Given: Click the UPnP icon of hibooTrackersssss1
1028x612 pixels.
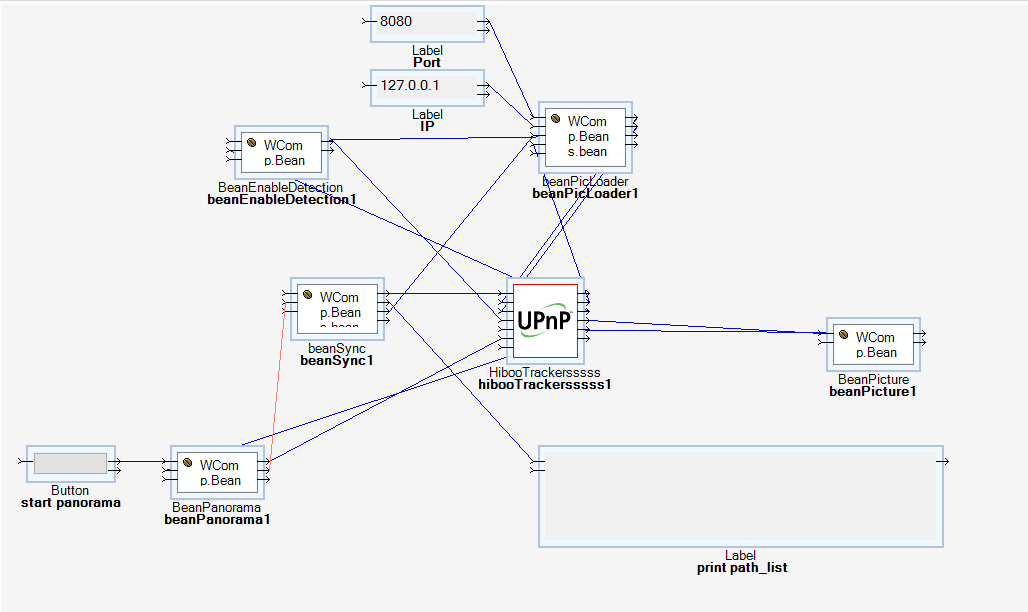Looking at the screenshot, I should (545, 320).
